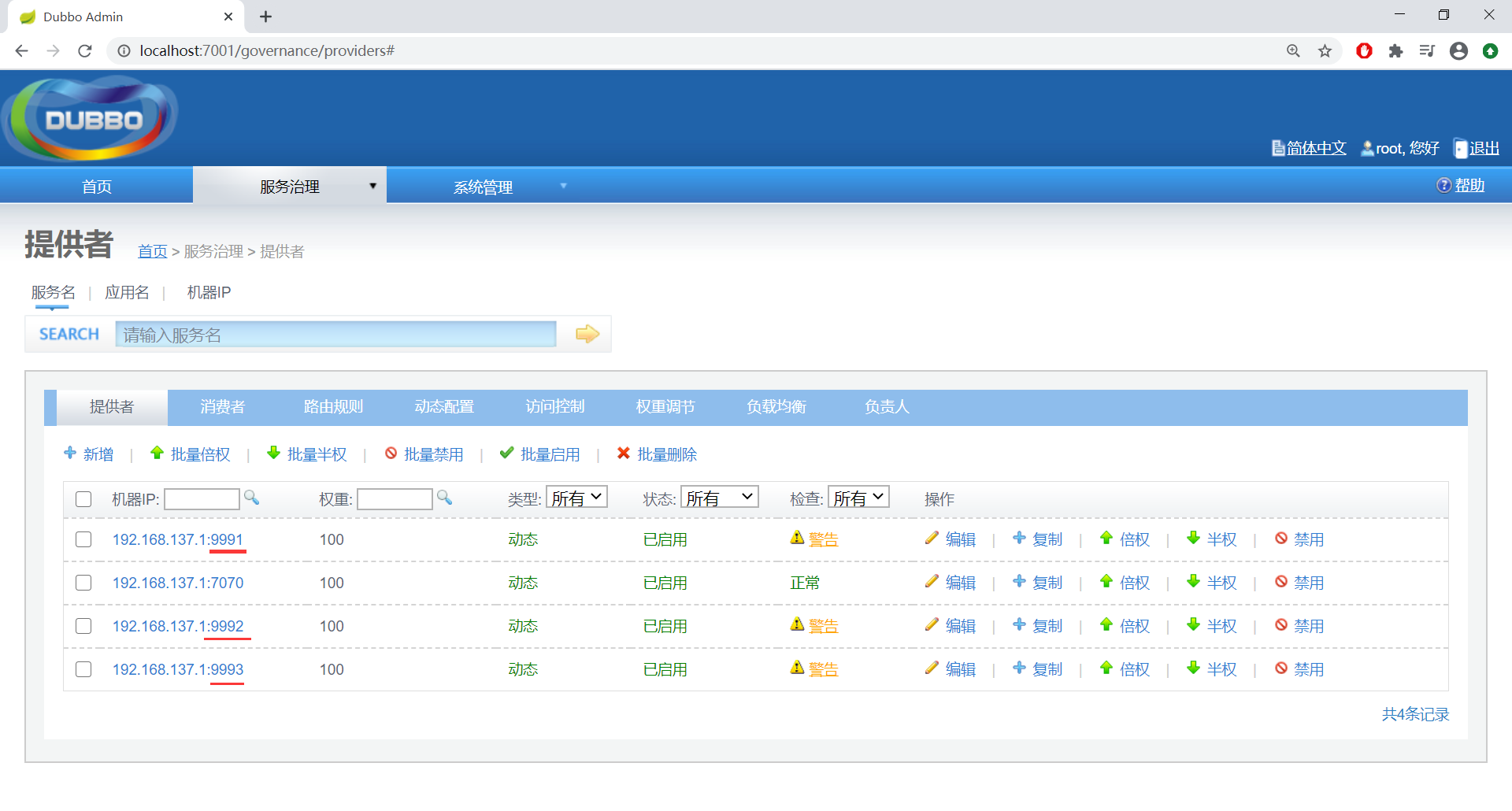
Task: Open a new browser tab
Action: (265, 17)
